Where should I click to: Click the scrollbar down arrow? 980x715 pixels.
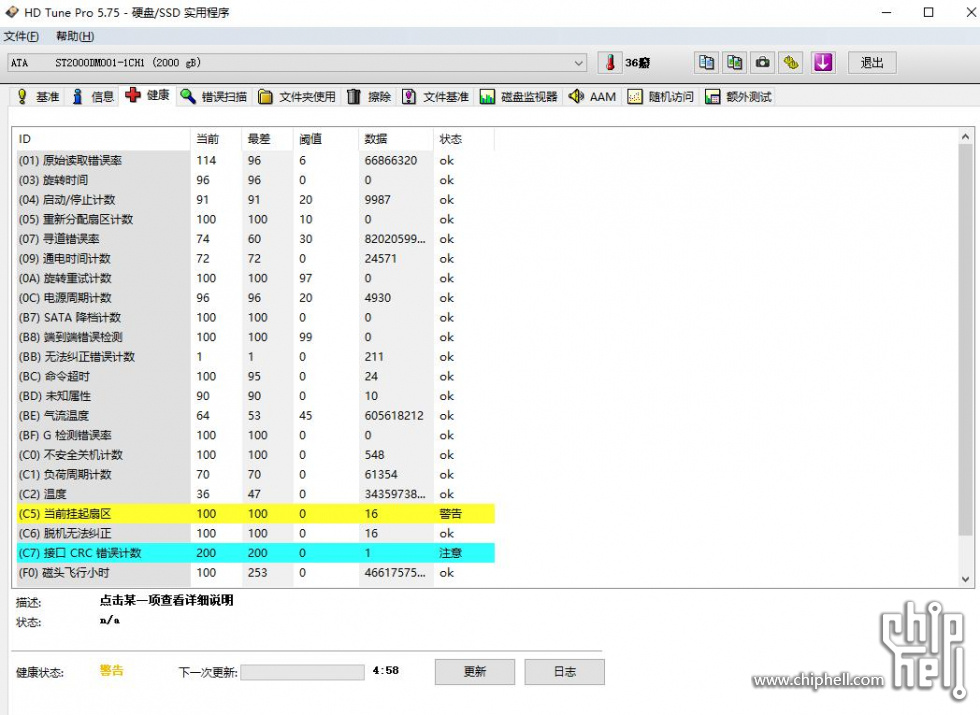point(965,579)
